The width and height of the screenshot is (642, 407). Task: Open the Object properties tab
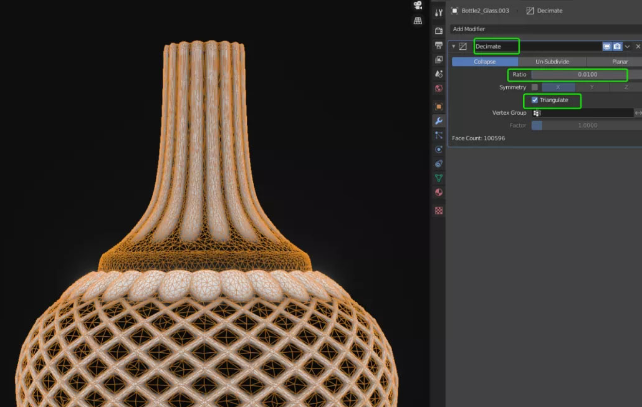coord(439,106)
